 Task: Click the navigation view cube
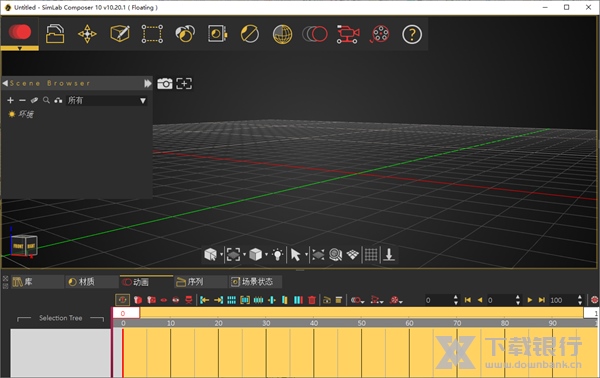(24, 245)
